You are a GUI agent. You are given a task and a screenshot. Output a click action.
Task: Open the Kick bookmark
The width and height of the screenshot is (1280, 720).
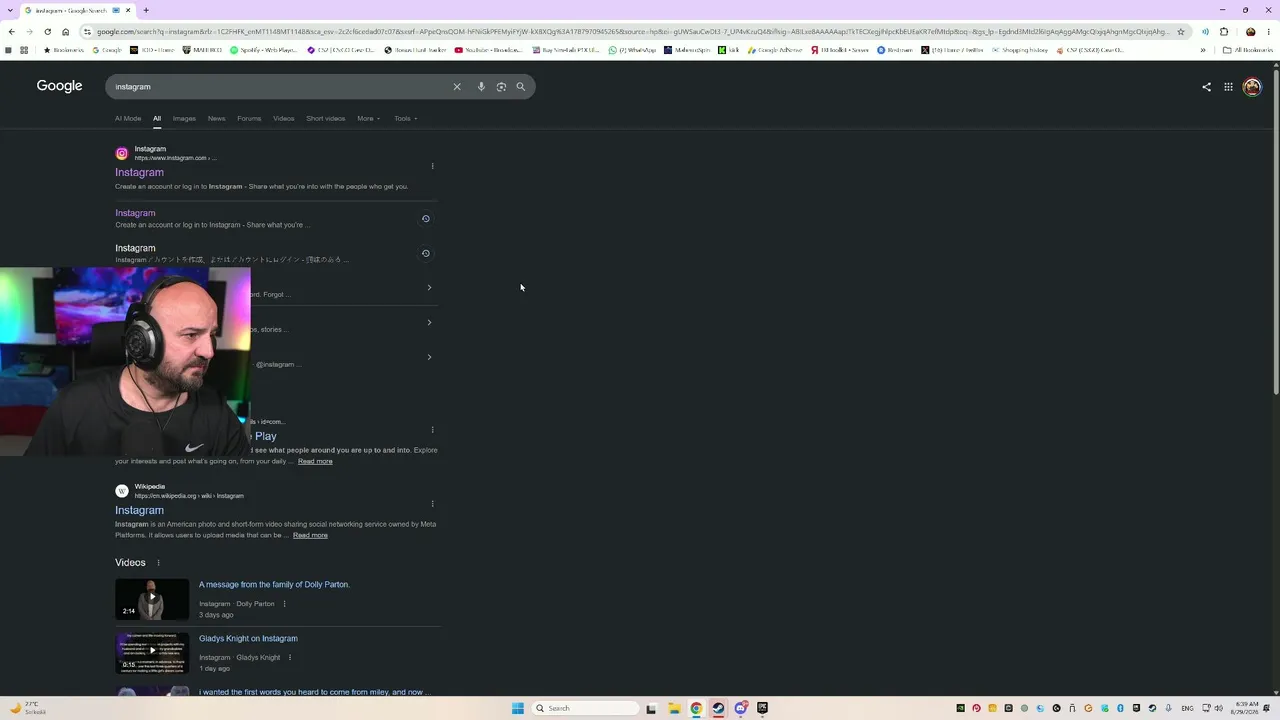[x=729, y=50]
